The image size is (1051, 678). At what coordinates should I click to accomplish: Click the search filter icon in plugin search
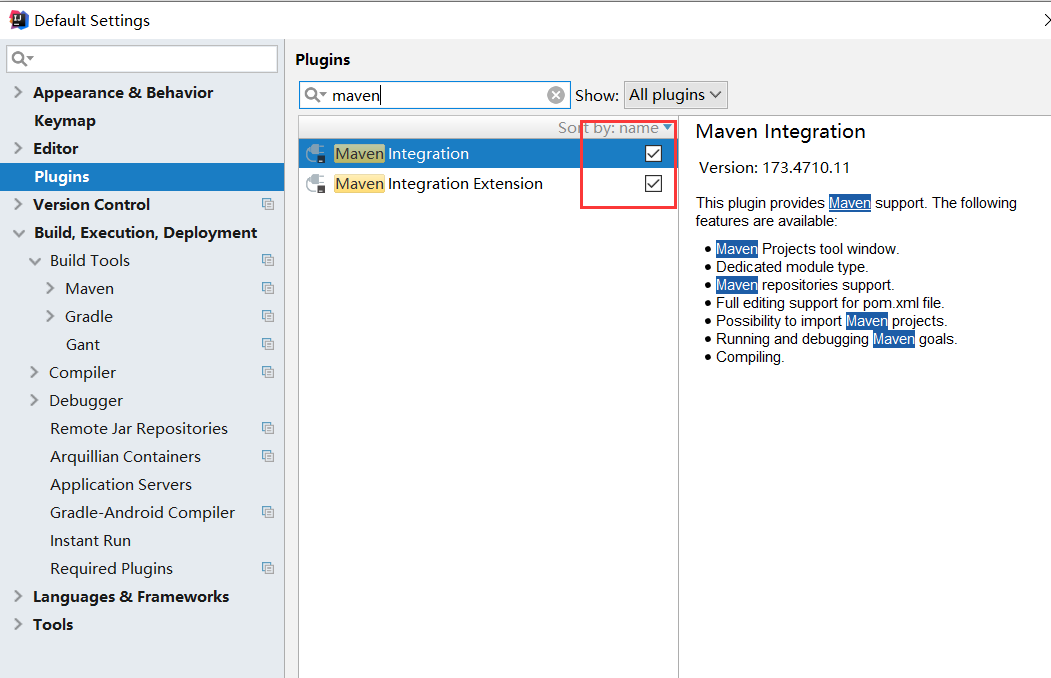(314, 94)
